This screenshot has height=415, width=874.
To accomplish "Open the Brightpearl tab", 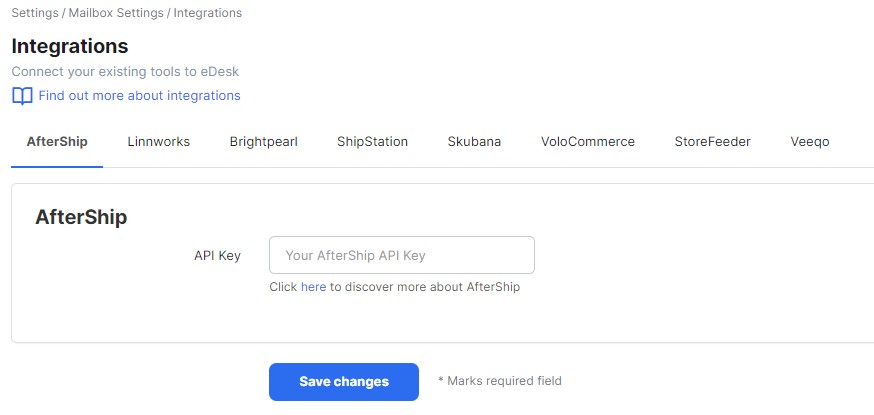I will pos(264,141).
